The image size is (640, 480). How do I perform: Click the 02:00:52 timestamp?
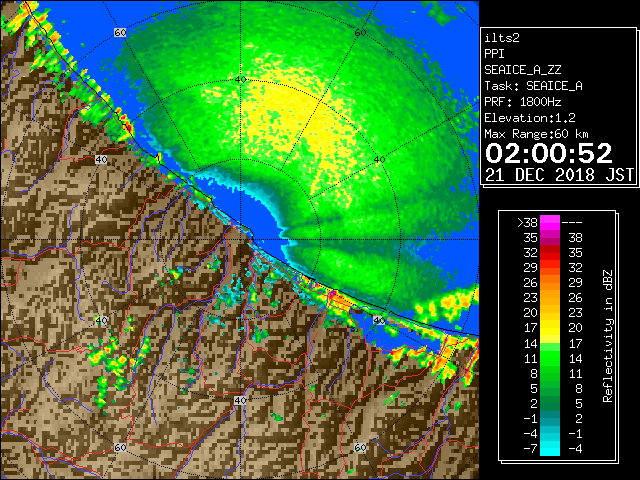(x=549, y=153)
